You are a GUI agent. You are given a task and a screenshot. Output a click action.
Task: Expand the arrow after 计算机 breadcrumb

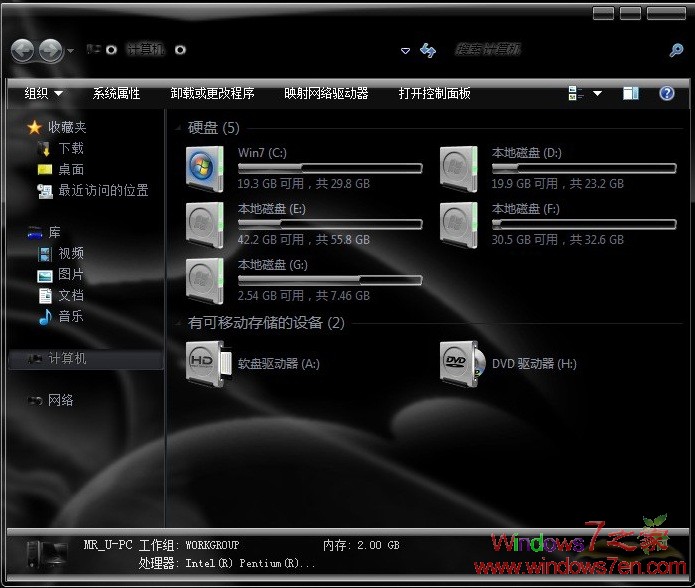click(x=180, y=50)
